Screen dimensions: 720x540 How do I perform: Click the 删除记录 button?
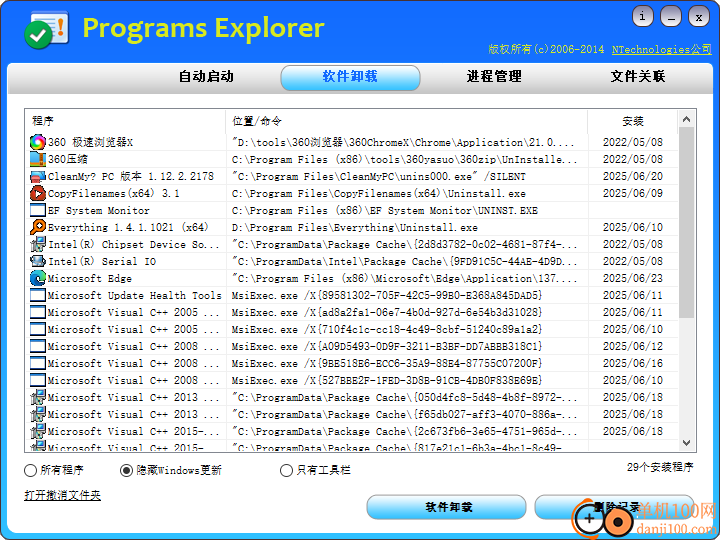coord(614,507)
